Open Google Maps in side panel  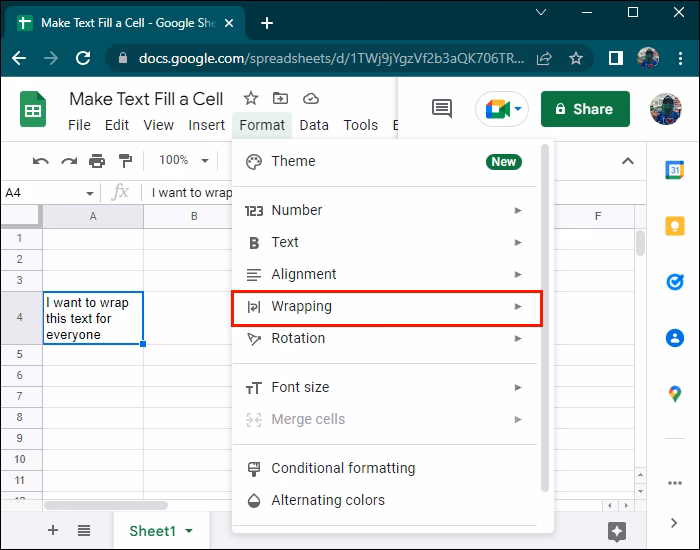pyautogui.click(x=675, y=394)
